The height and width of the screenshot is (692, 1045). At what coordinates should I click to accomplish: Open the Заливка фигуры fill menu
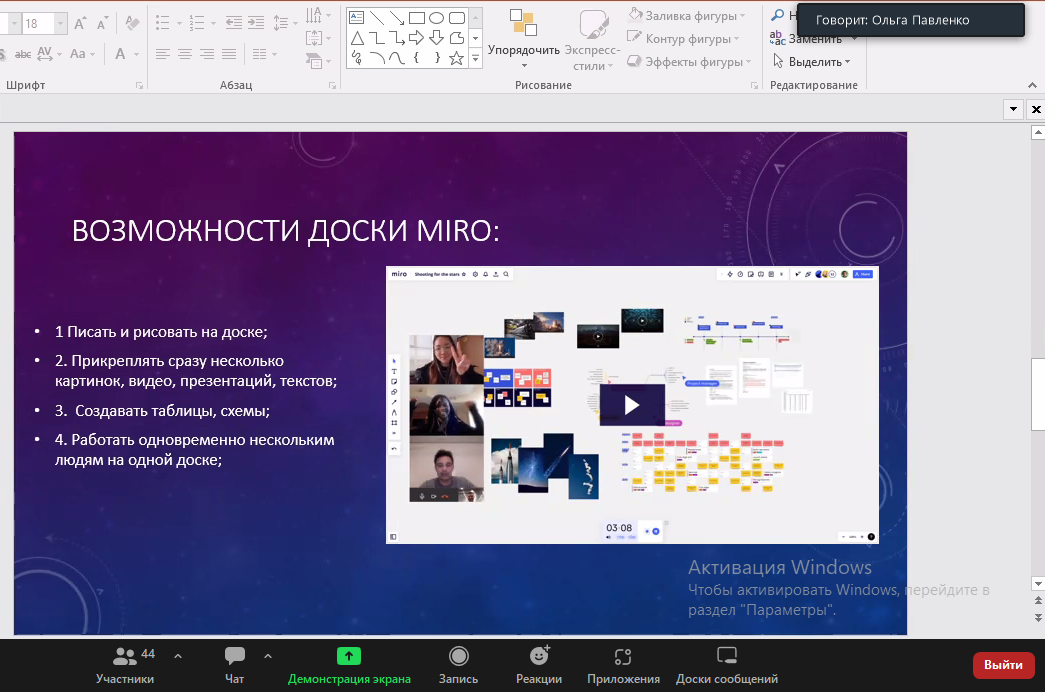[688, 15]
